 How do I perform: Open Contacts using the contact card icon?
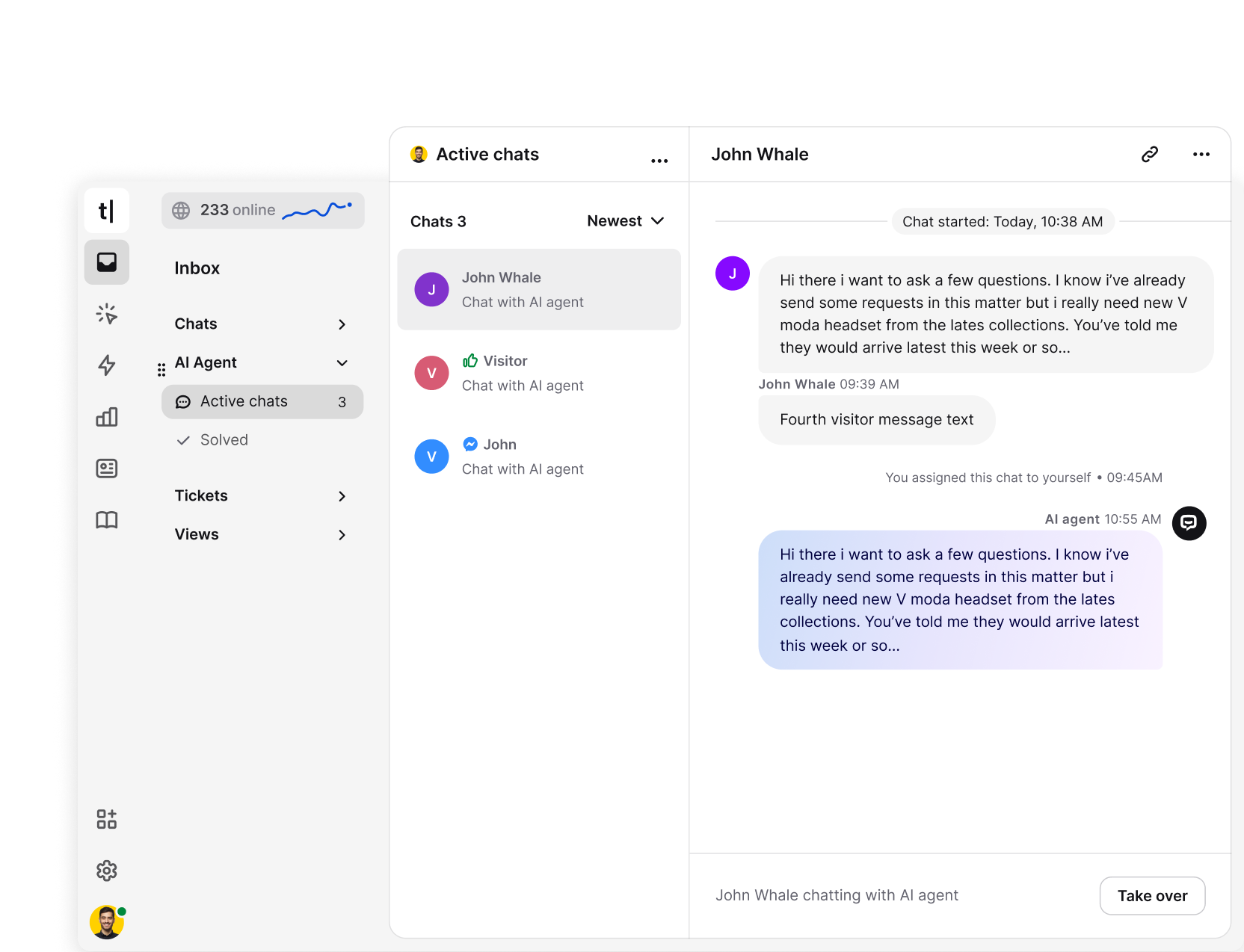[x=106, y=469]
